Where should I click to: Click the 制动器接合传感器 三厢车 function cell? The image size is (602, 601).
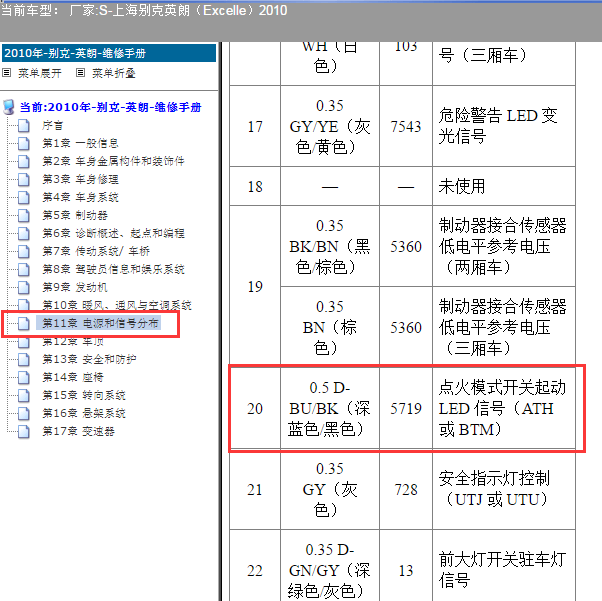click(504, 327)
